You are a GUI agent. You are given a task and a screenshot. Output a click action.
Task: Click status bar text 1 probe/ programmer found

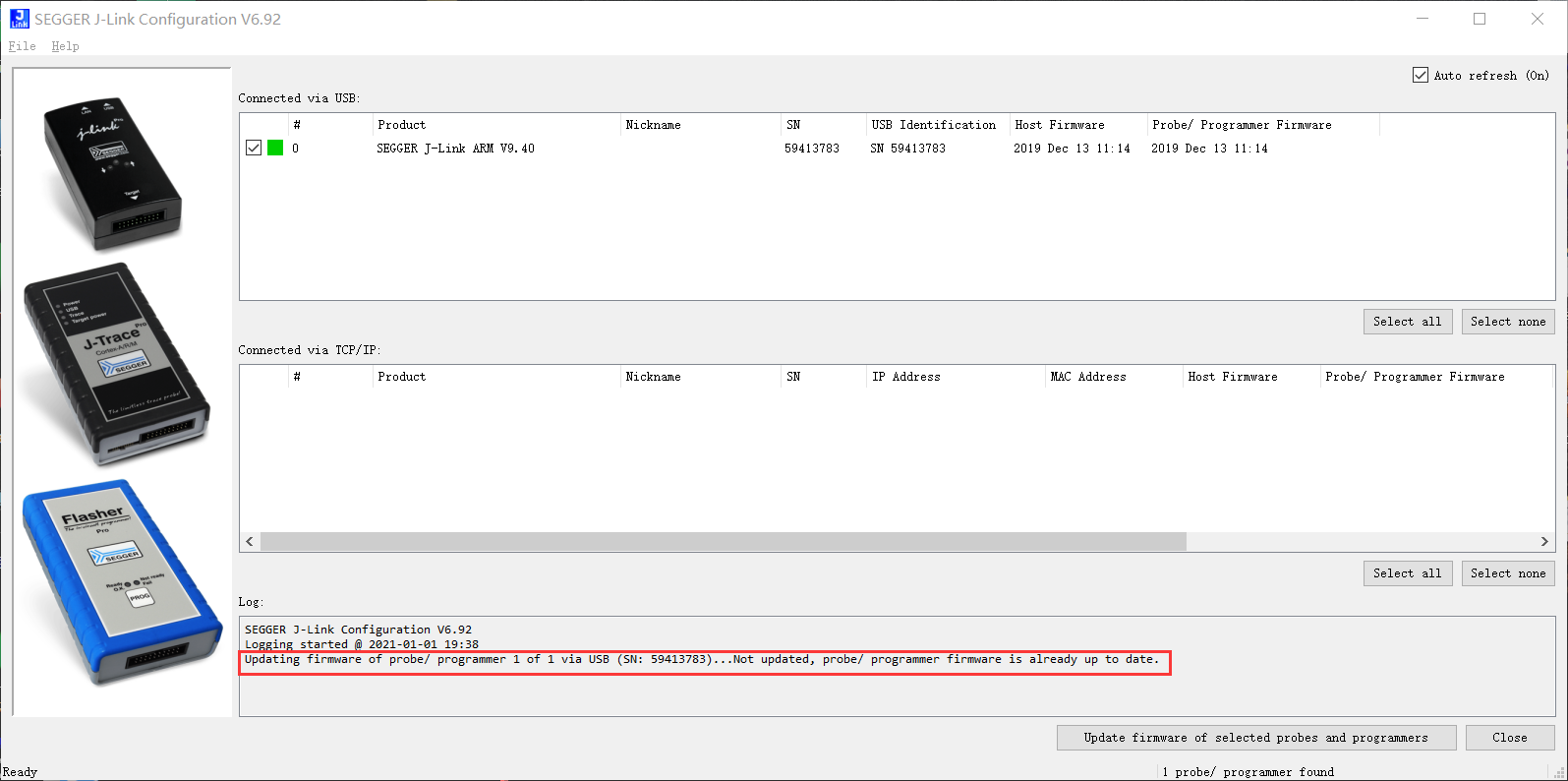(x=1248, y=772)
